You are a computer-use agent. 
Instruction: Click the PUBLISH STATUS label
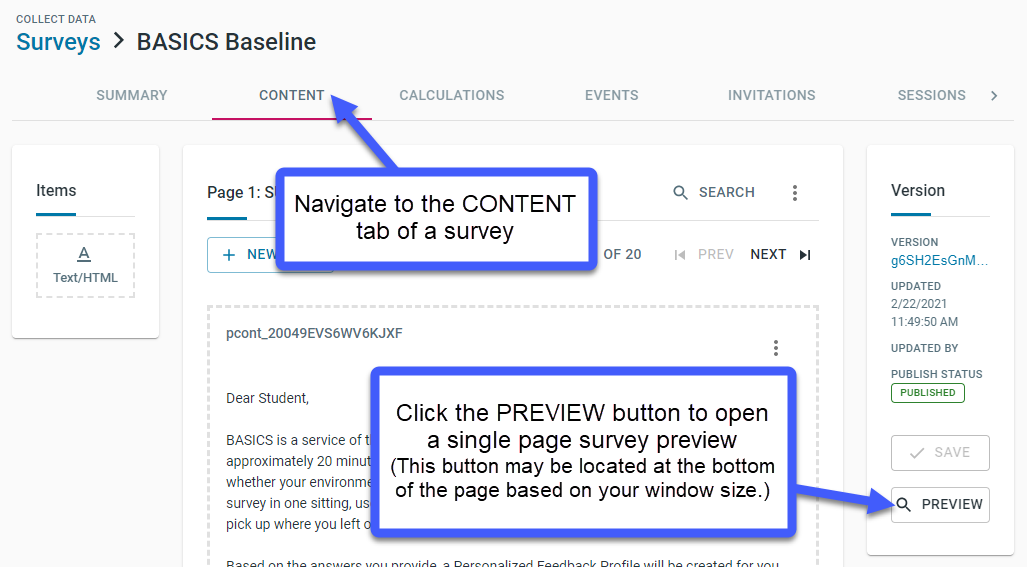pos(937,374)
